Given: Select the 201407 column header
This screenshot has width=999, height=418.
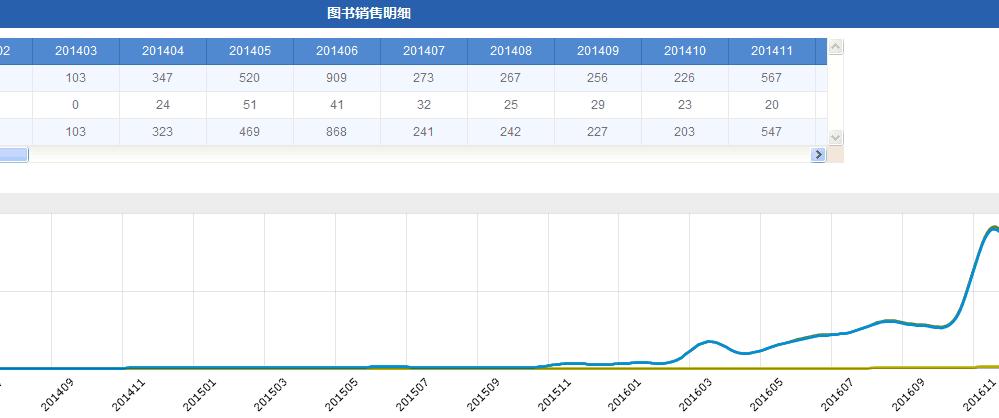Looking at the screenshot, I should [424, 51].
